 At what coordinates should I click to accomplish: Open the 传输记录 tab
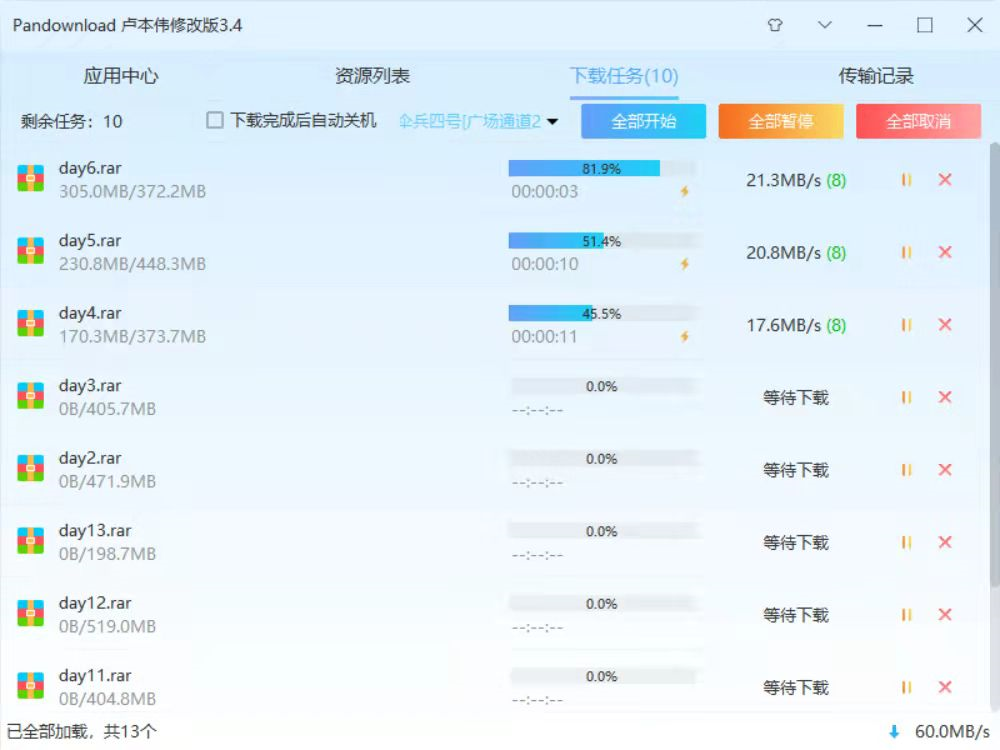[878, 74]
